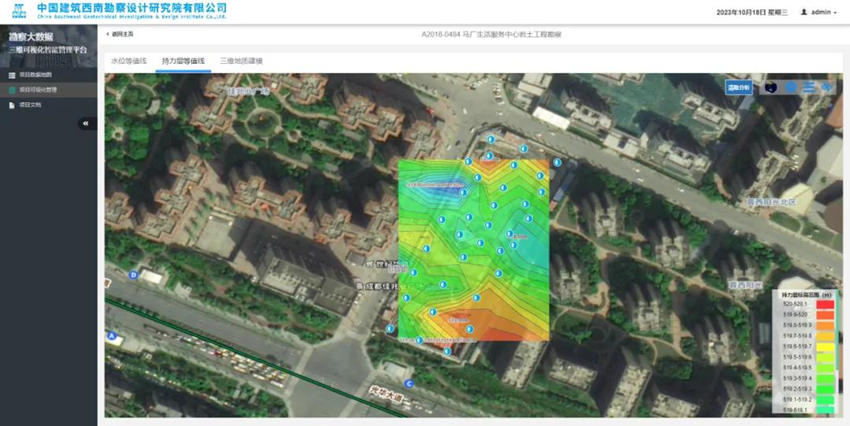The image size is (850, 426).
Task: Click the red 520-520.1 legend swatch
Action: (824, 304)
